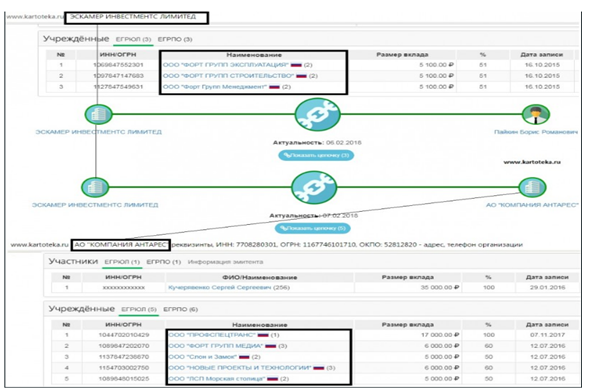Open ООО "ФОРТ ГРУПП СТРОИТЕЛЬСТВО" link
The image size is (589, 389).
[x=228, y=76]
